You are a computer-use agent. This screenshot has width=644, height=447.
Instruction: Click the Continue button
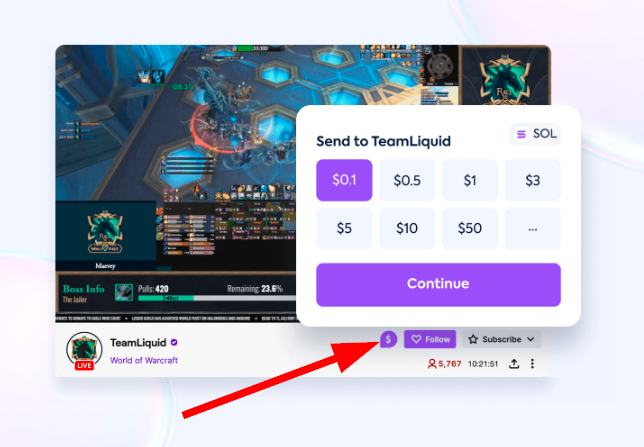[438, 285]
